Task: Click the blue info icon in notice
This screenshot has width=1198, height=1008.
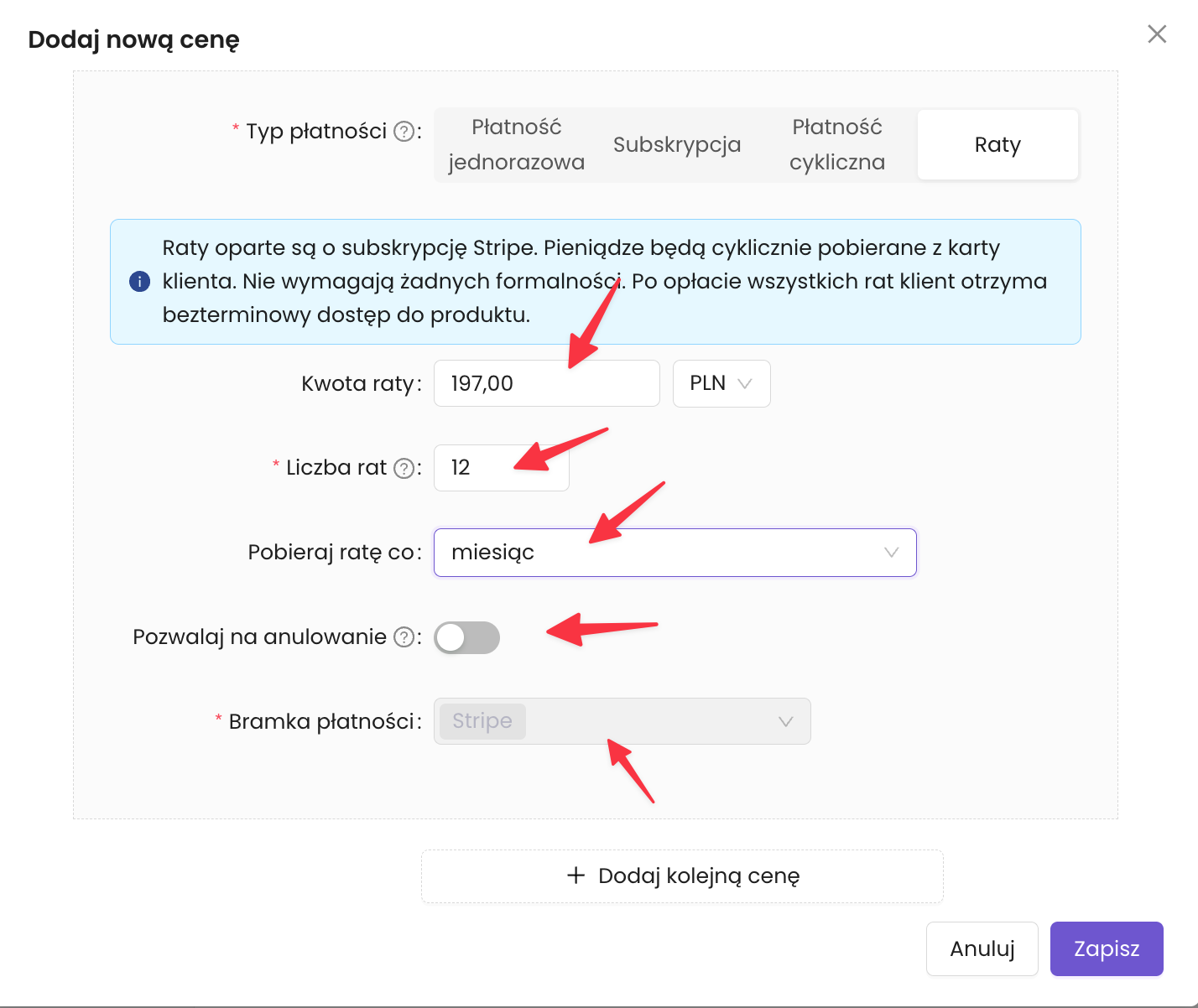Action: (139, 282)
